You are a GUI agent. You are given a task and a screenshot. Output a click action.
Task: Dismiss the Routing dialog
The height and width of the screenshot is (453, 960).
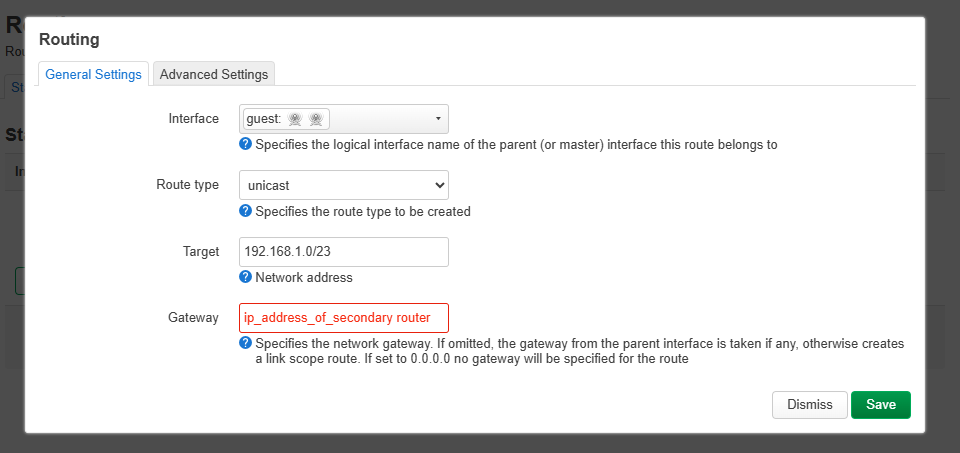tap(809, 405)
